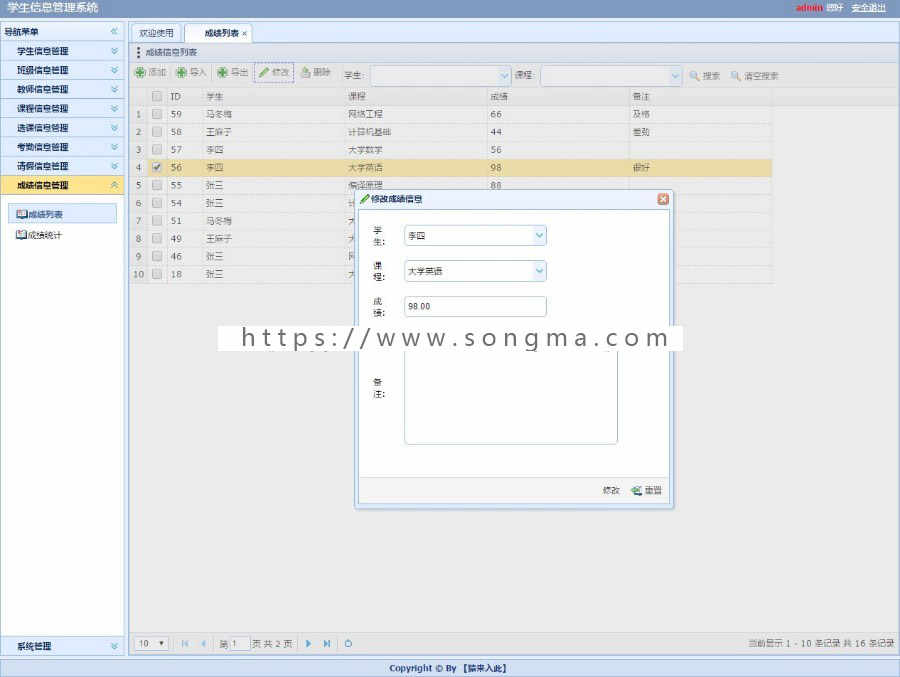Click the ID column header
The image size is (900, 677).
coord(183,96)
